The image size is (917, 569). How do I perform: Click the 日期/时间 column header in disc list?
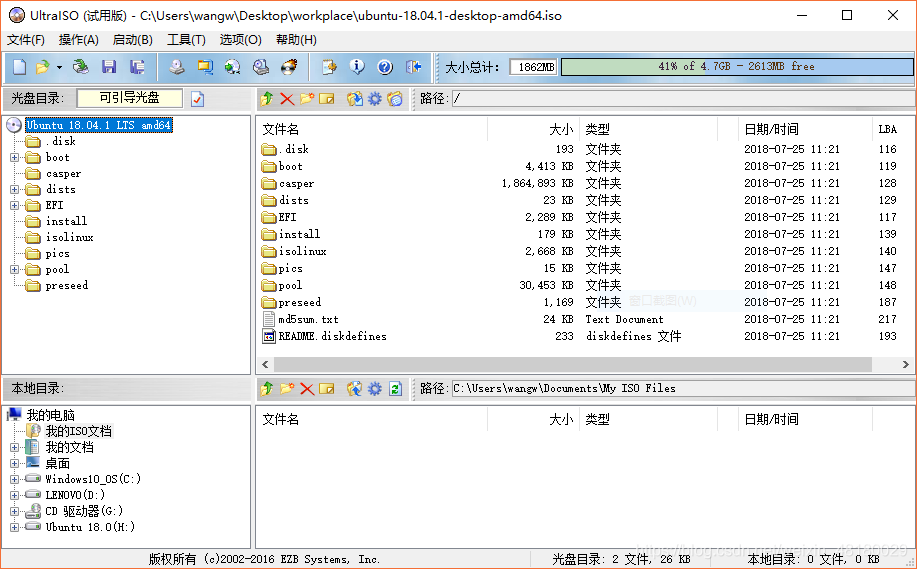click(x=804, y=129)
